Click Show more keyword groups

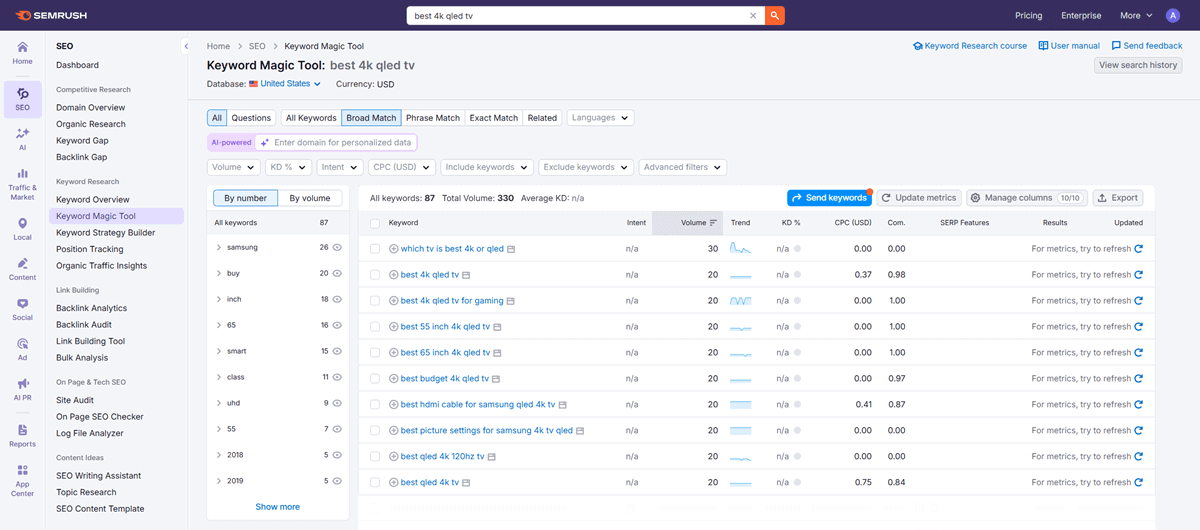coord(277,507)
